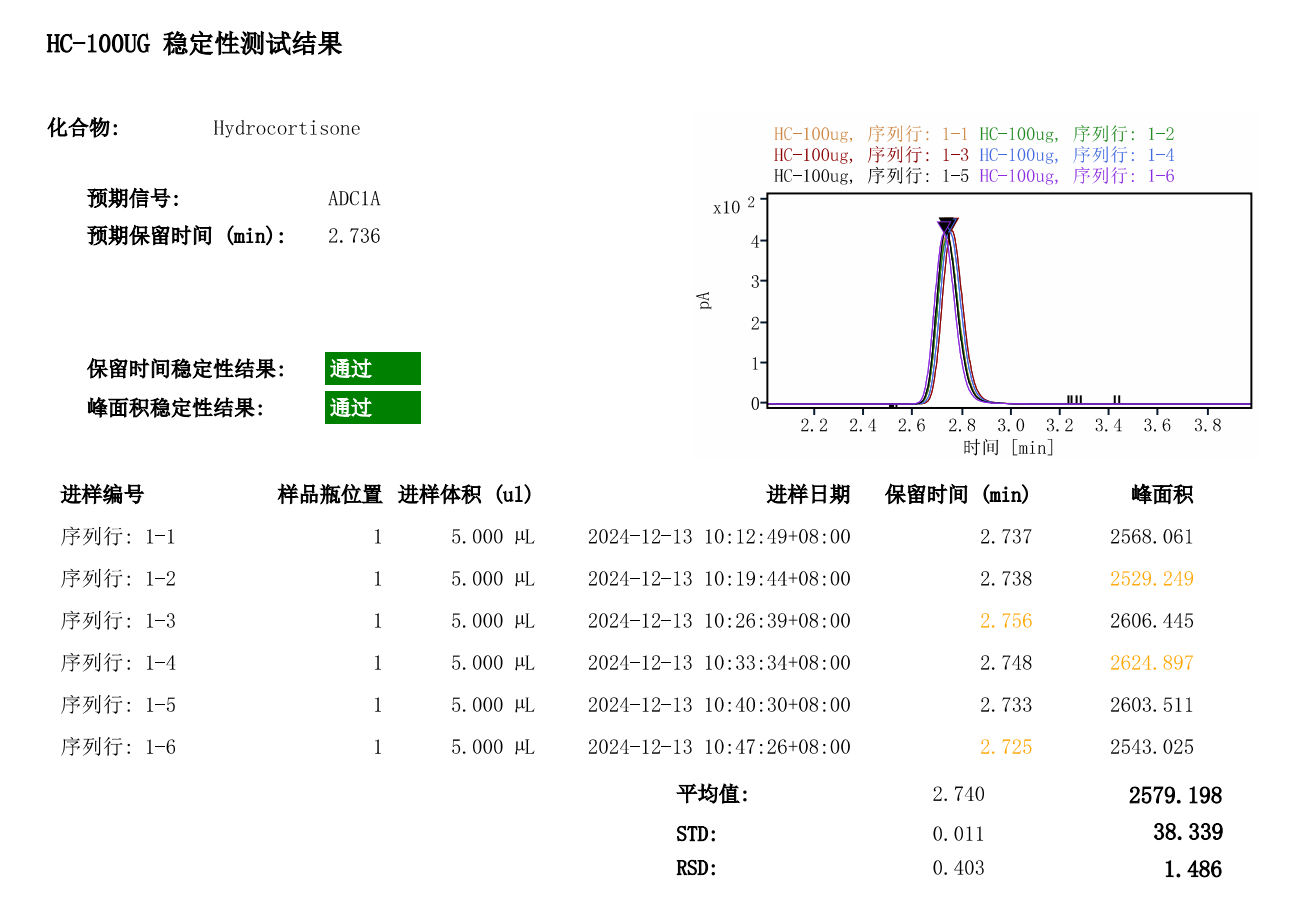Click retention time value 2.748
The height and width of the screenshot is (901, 1300).
(1006, 663)
